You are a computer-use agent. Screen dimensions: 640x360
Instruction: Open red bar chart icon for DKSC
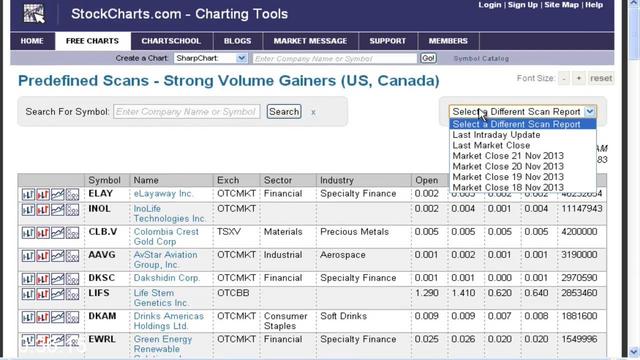(43, 279)
